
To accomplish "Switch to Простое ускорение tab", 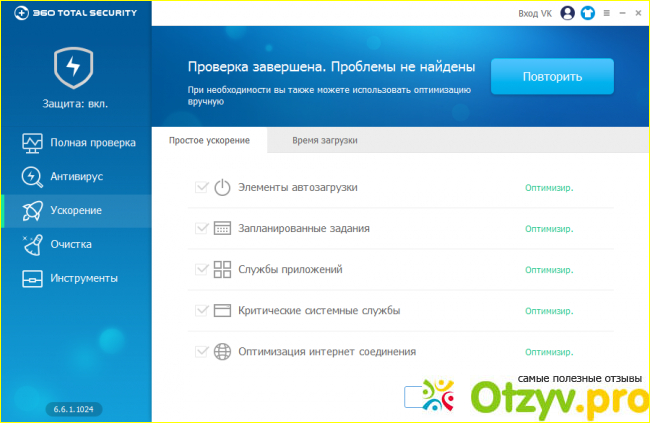I will [x=209, y=141].
